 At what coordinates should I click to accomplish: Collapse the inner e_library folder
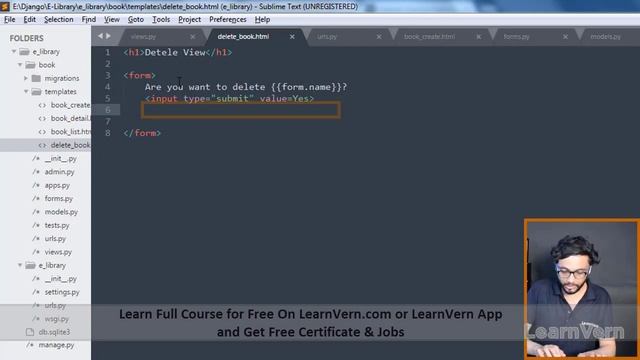coord(20,265)
